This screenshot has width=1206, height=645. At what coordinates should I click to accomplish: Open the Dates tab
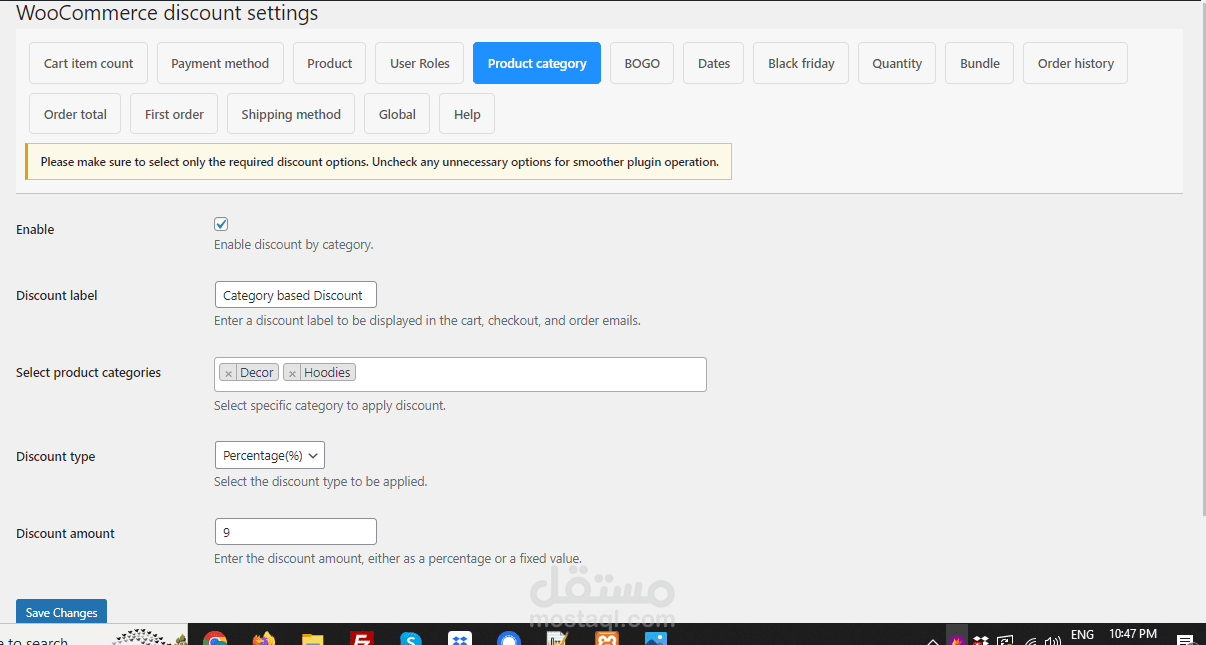[x=714, y=63]
